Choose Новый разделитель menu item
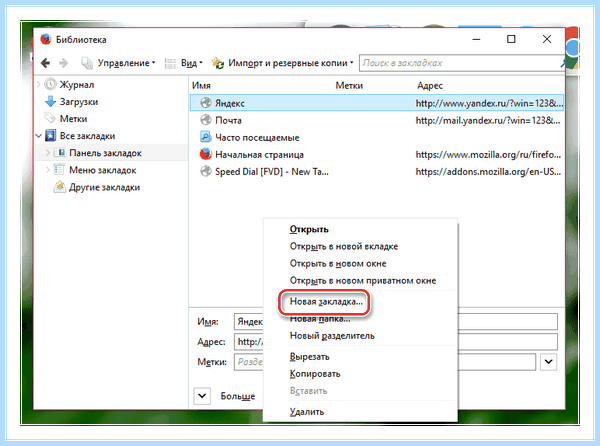Image resolution: width=600 pixels, height=446 pixels. (x=332, y=336)
